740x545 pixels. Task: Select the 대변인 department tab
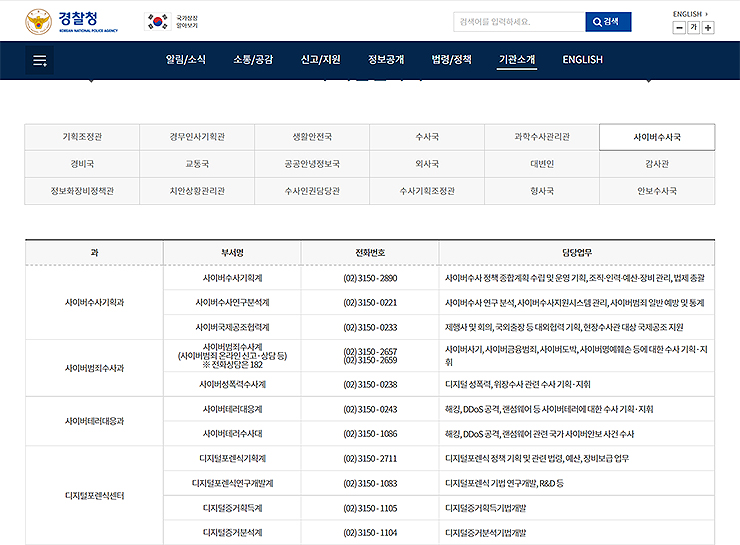[x=542, y=164]
